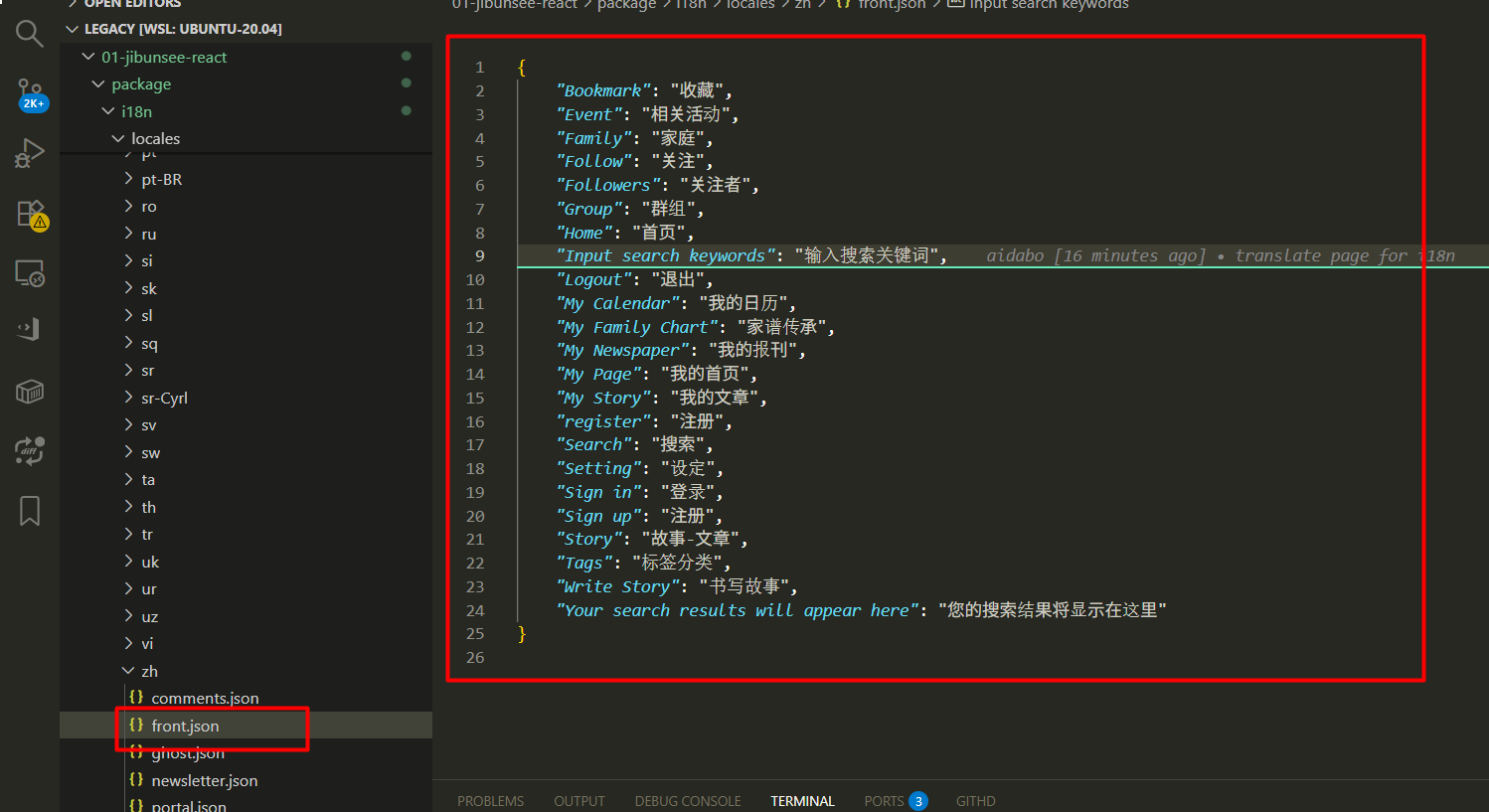Click line number 15 in the gutter
1489x812 pixels.
click(x=475, y=399)
